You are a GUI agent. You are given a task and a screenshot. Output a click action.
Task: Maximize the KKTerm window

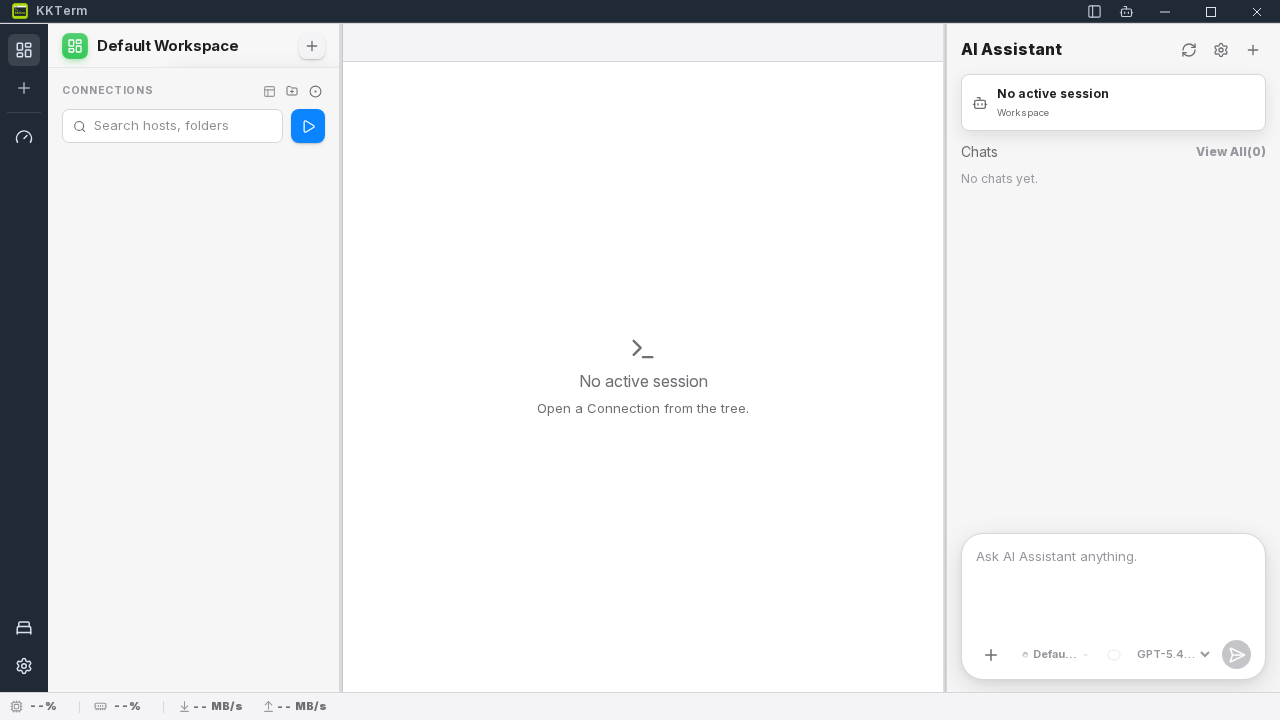coord(1211,12)
